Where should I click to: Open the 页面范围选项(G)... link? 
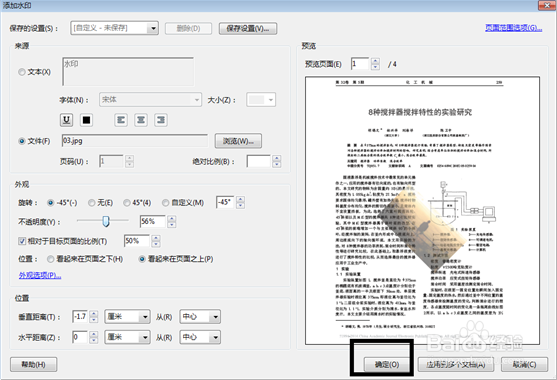[x=514, y=28]
